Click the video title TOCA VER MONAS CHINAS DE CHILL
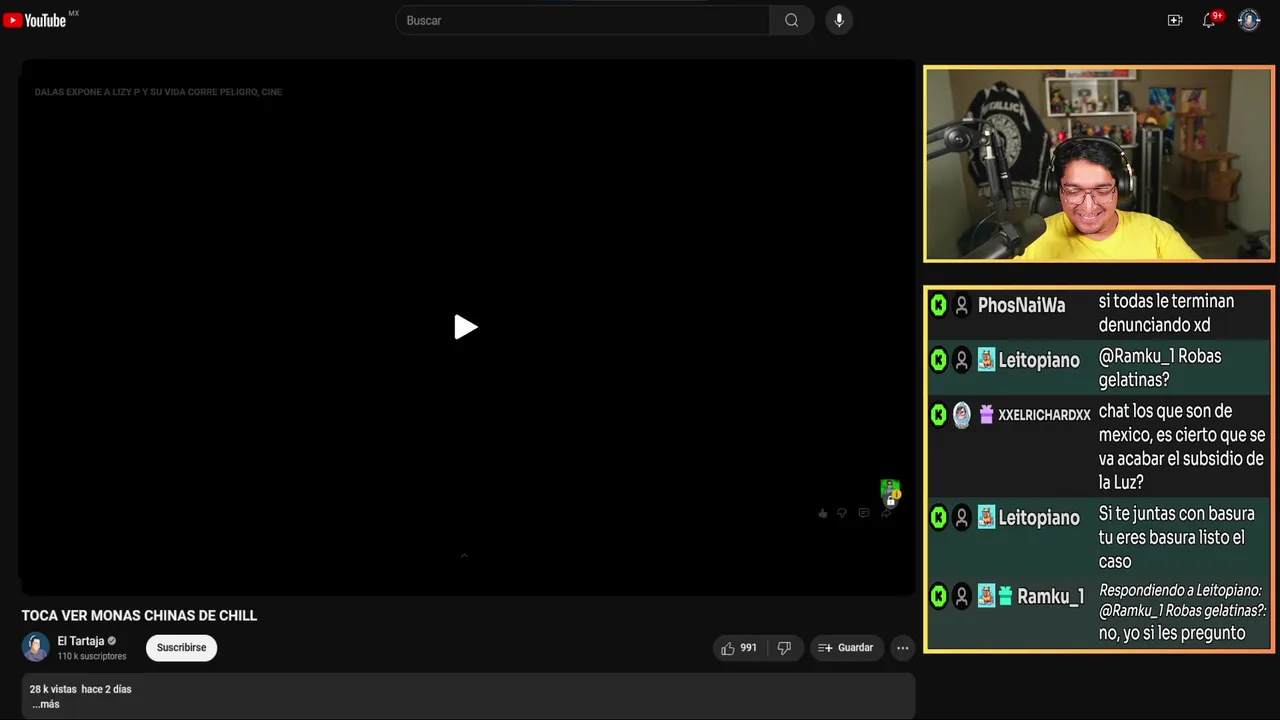Screen dimensions: 1280x720 140,616
